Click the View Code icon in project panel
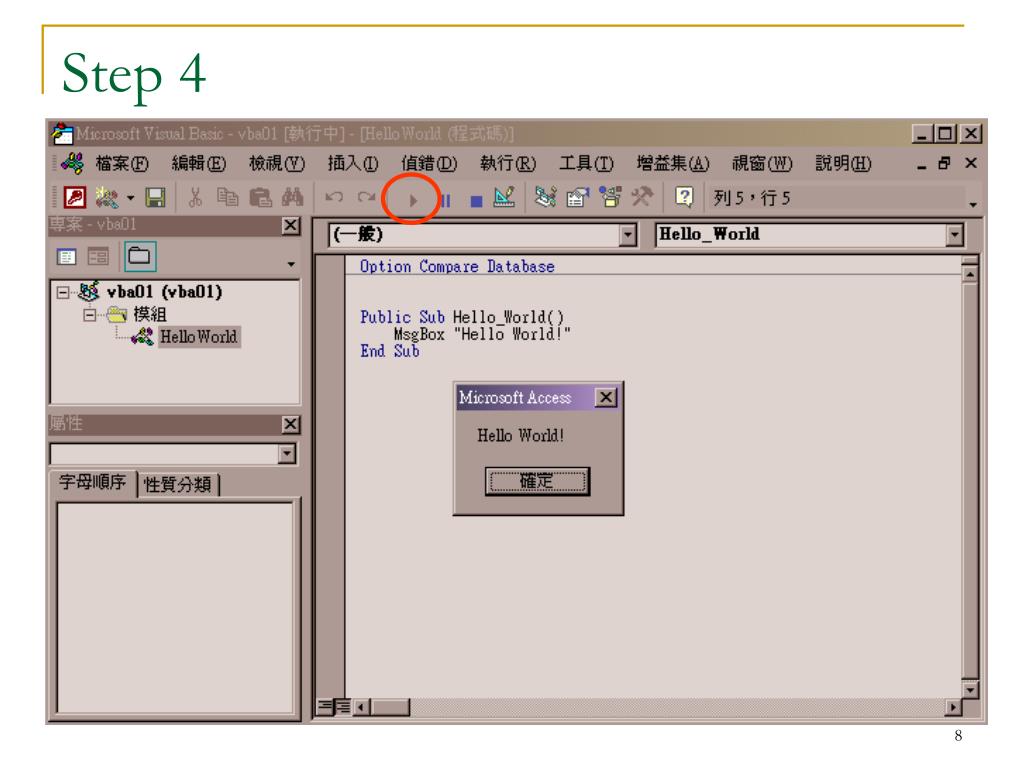 pos(66,257)
